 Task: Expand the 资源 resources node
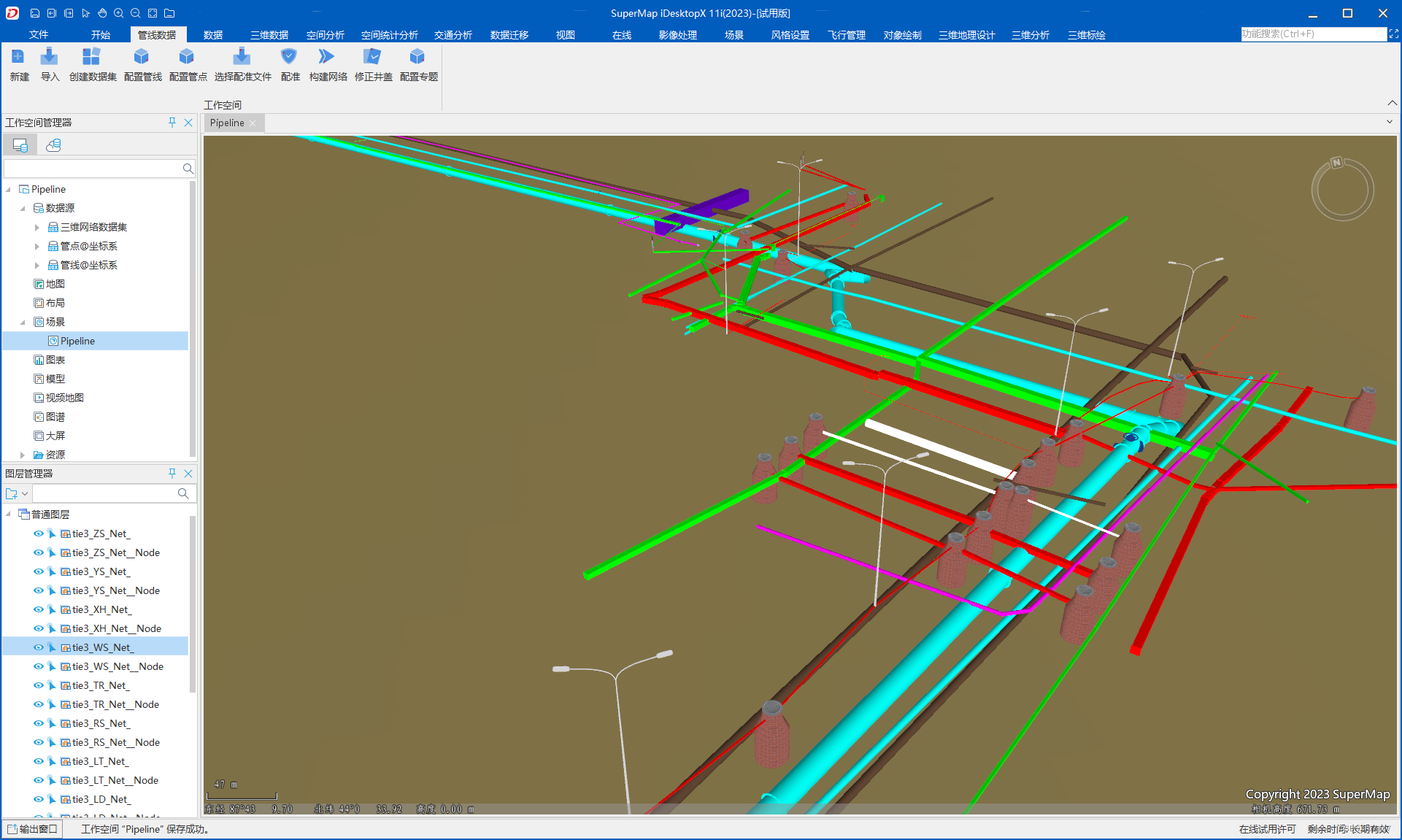tap(23, 455)
